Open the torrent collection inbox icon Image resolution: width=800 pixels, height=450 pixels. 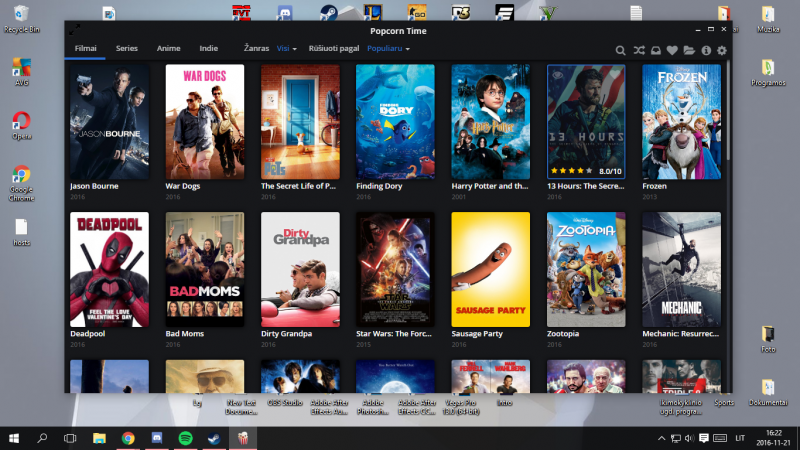click(x=656, y=51)
